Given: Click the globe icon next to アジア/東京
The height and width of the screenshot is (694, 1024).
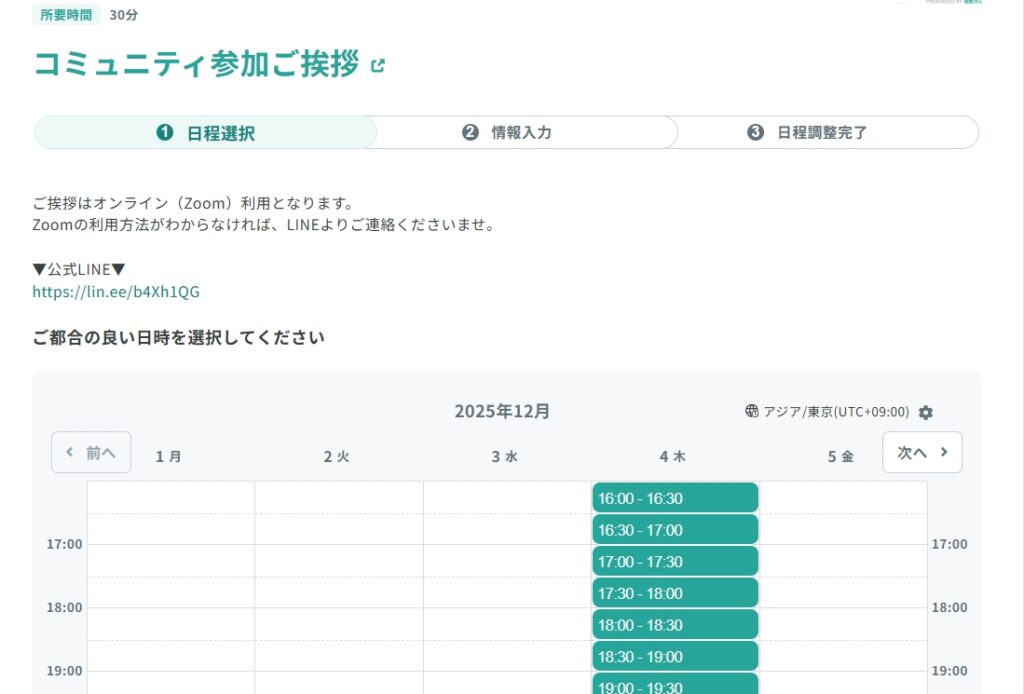Looking at the screenshot, I should click(x=752, y=411).
